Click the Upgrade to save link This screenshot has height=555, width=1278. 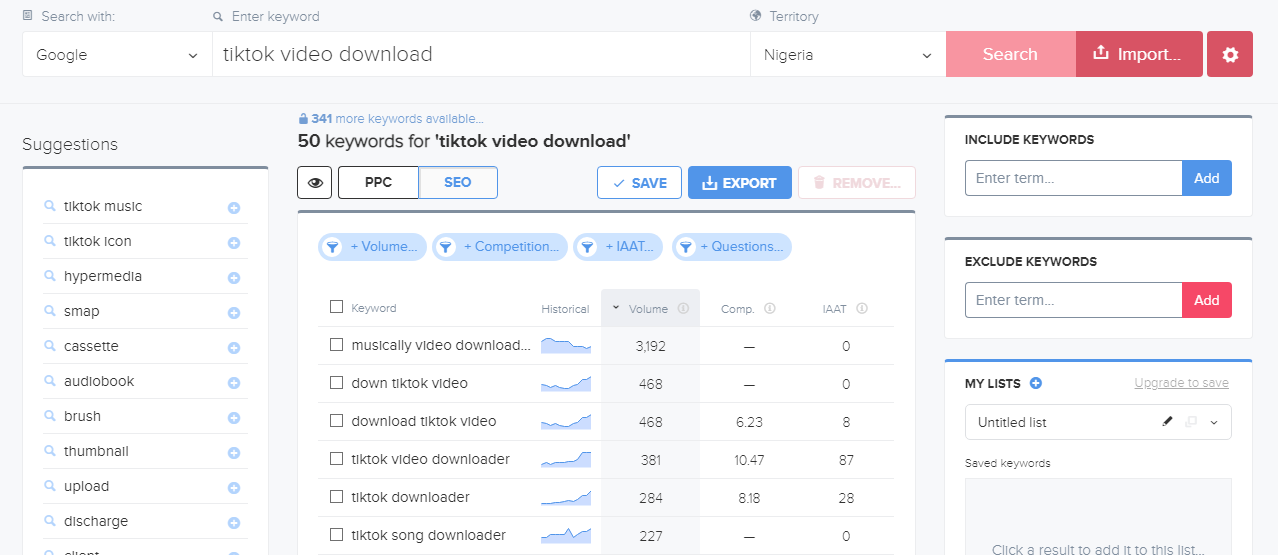coord(1181,383)
